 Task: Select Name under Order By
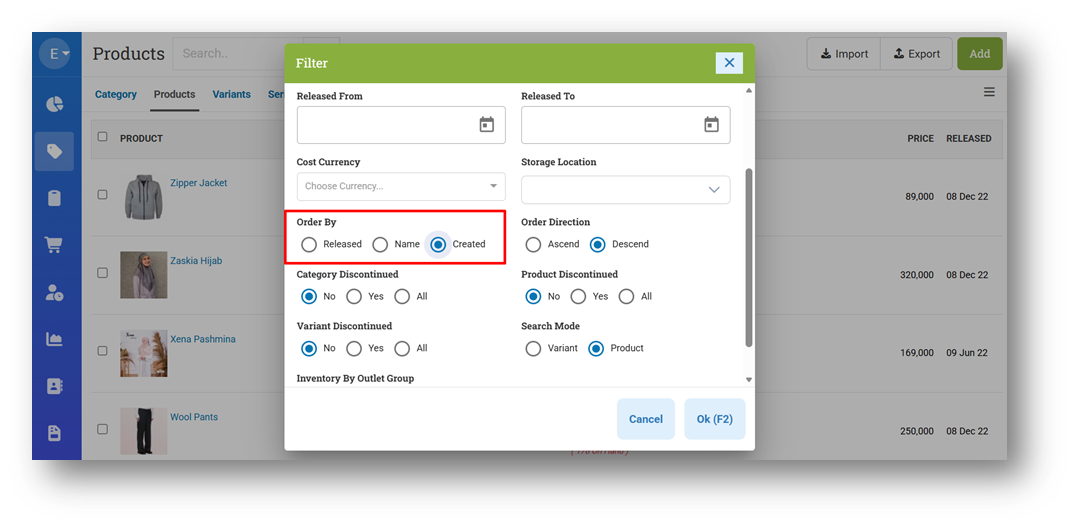click(380, 244)
